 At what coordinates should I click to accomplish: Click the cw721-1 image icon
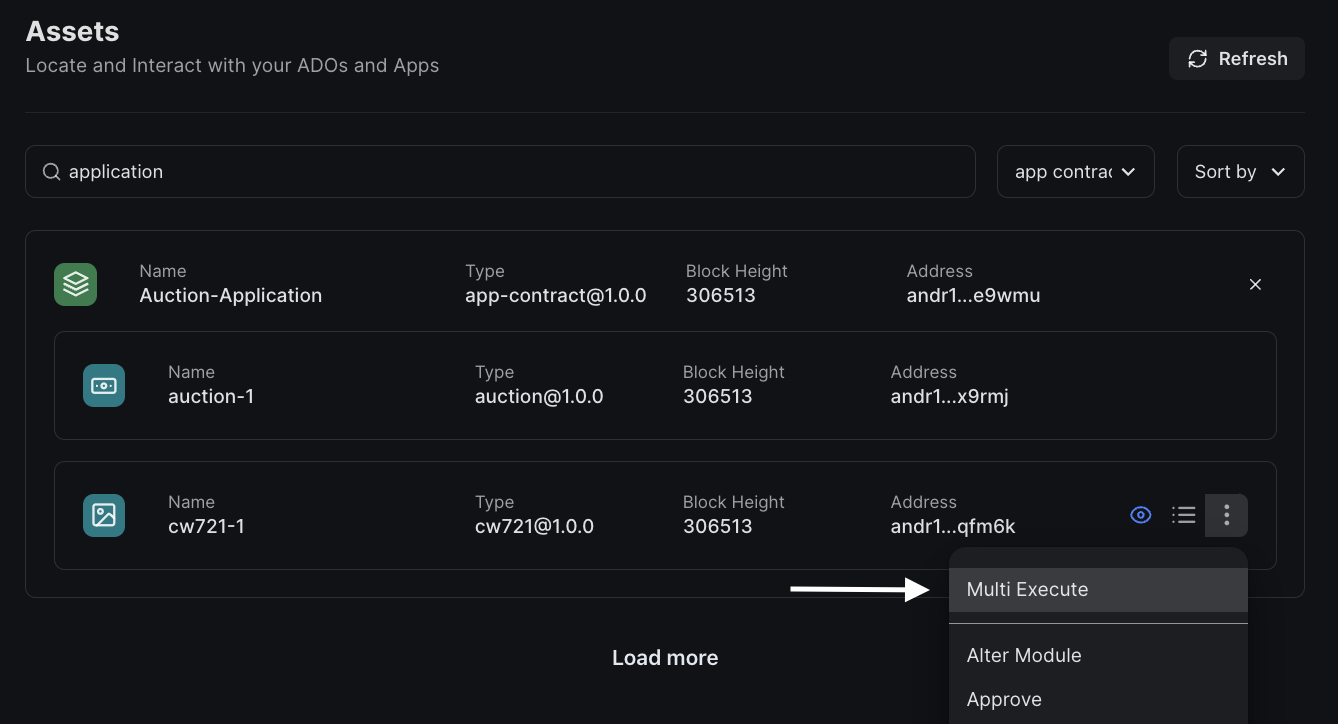pos(104,515)
